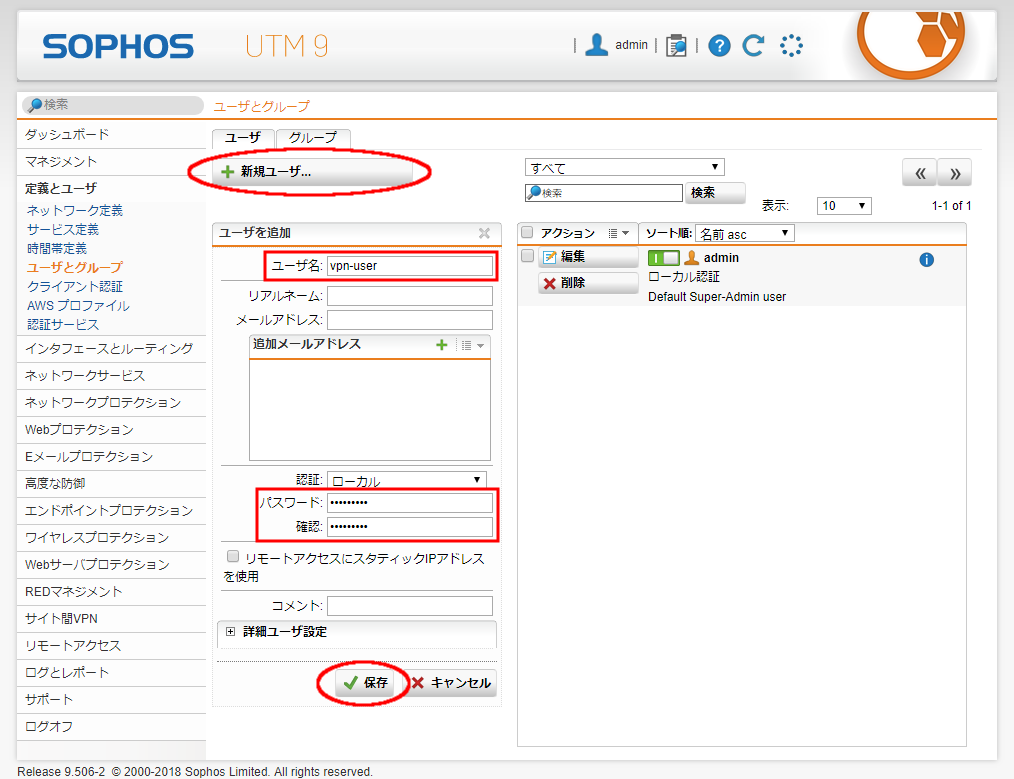This screenshot has width=1014, height=779.
Task: Go to previous page with « arrow
Action: (x=919, y=173)
